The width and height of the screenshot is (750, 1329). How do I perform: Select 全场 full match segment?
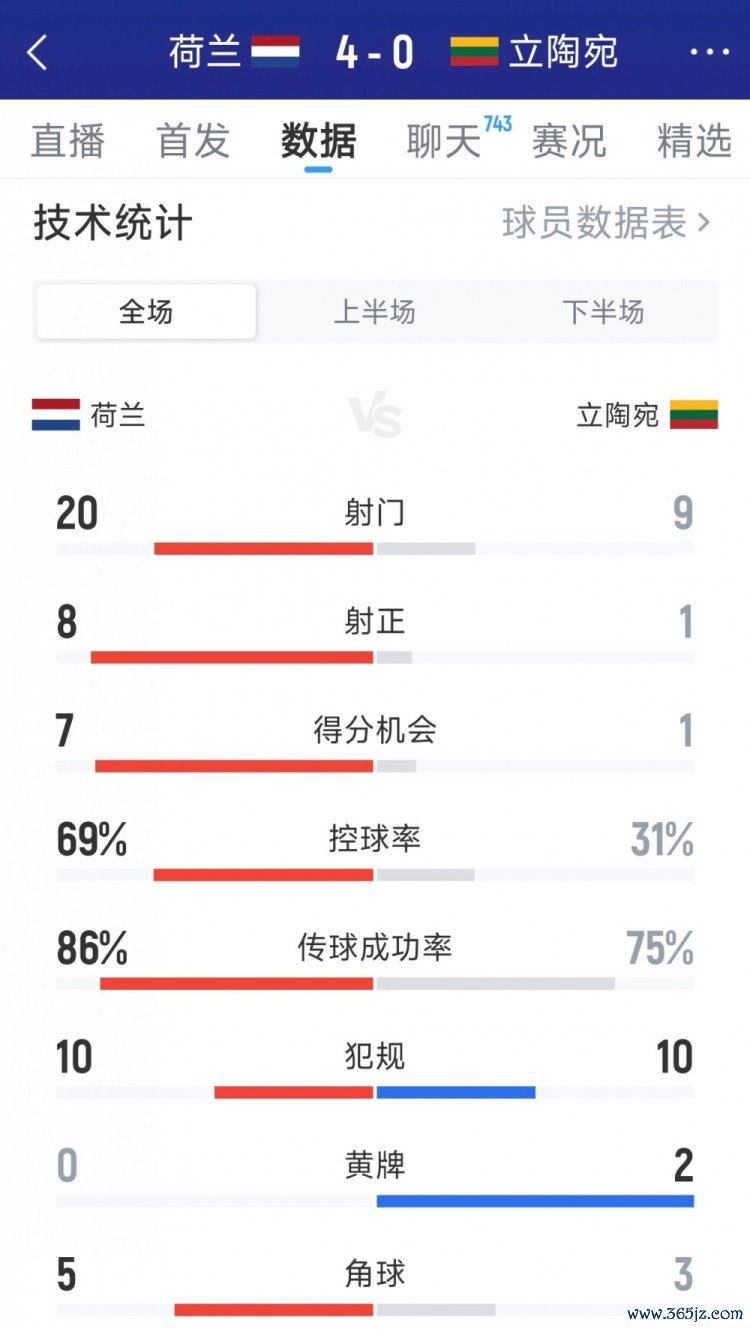[x=146, y=312]
